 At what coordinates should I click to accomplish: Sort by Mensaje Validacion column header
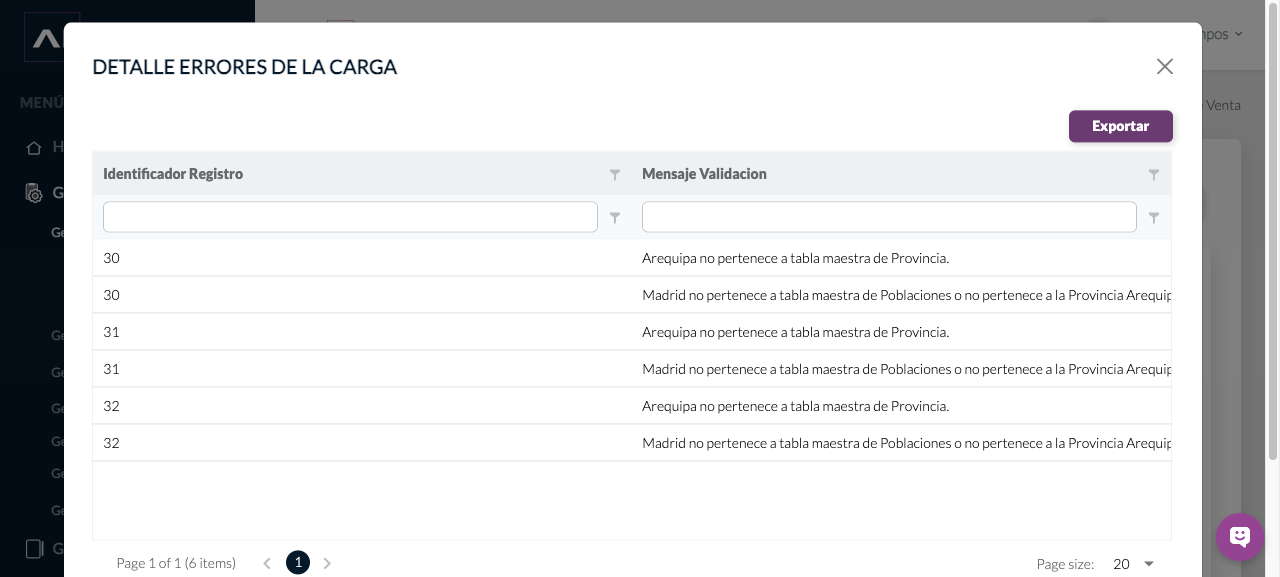click(704, 174)
